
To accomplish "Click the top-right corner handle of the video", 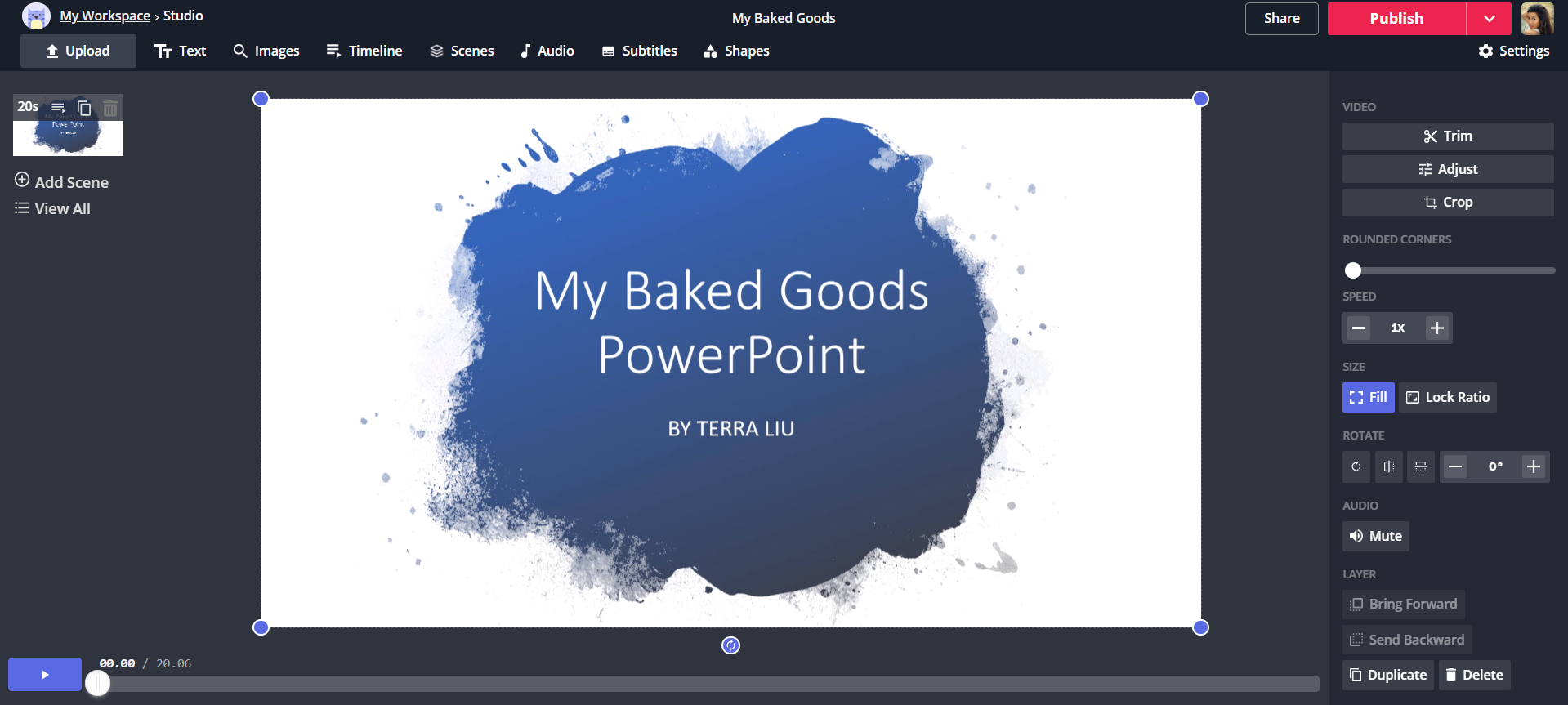I will coord(1200,99).
